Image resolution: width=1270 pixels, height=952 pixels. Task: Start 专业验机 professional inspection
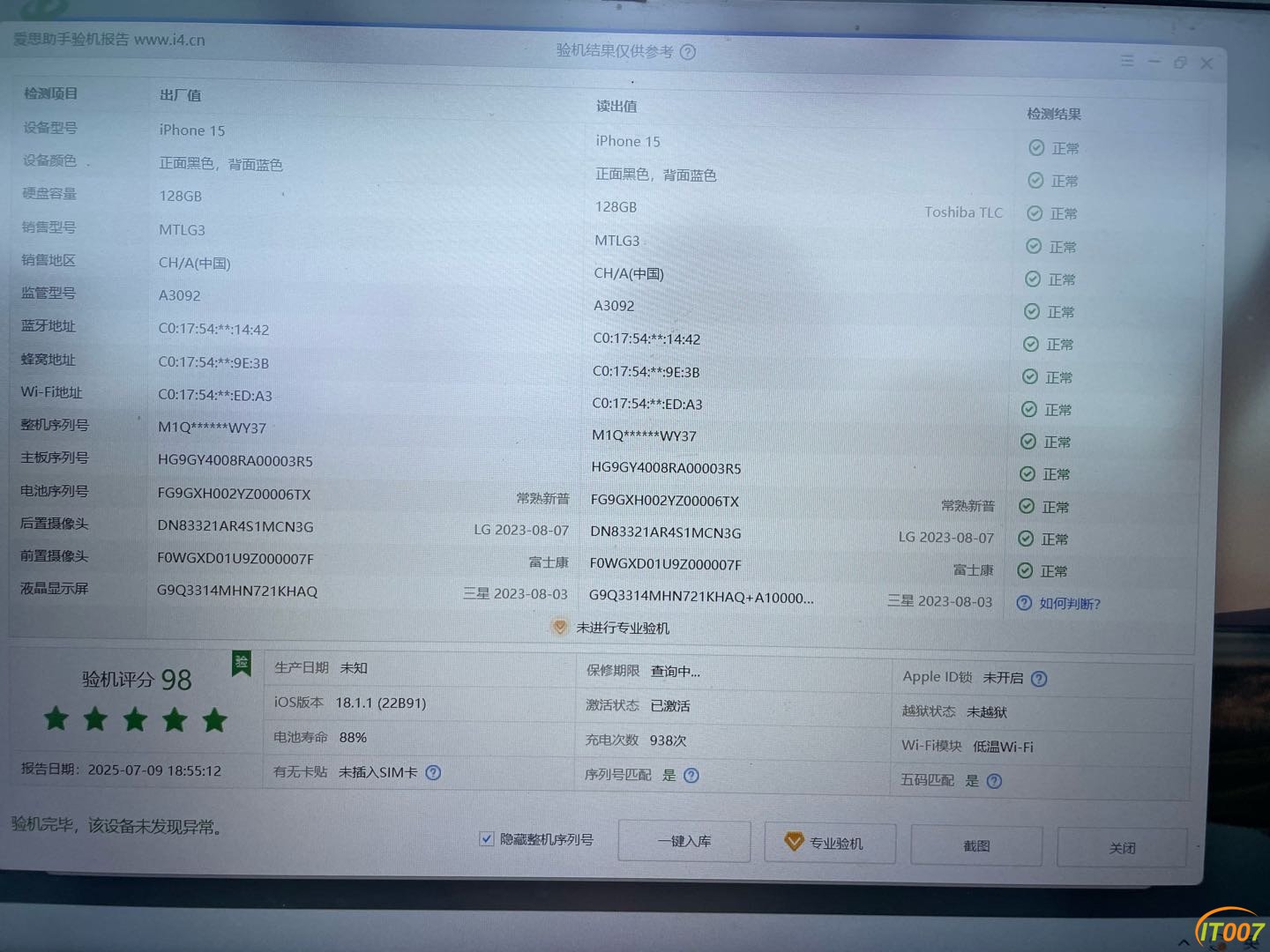(830, 844)
